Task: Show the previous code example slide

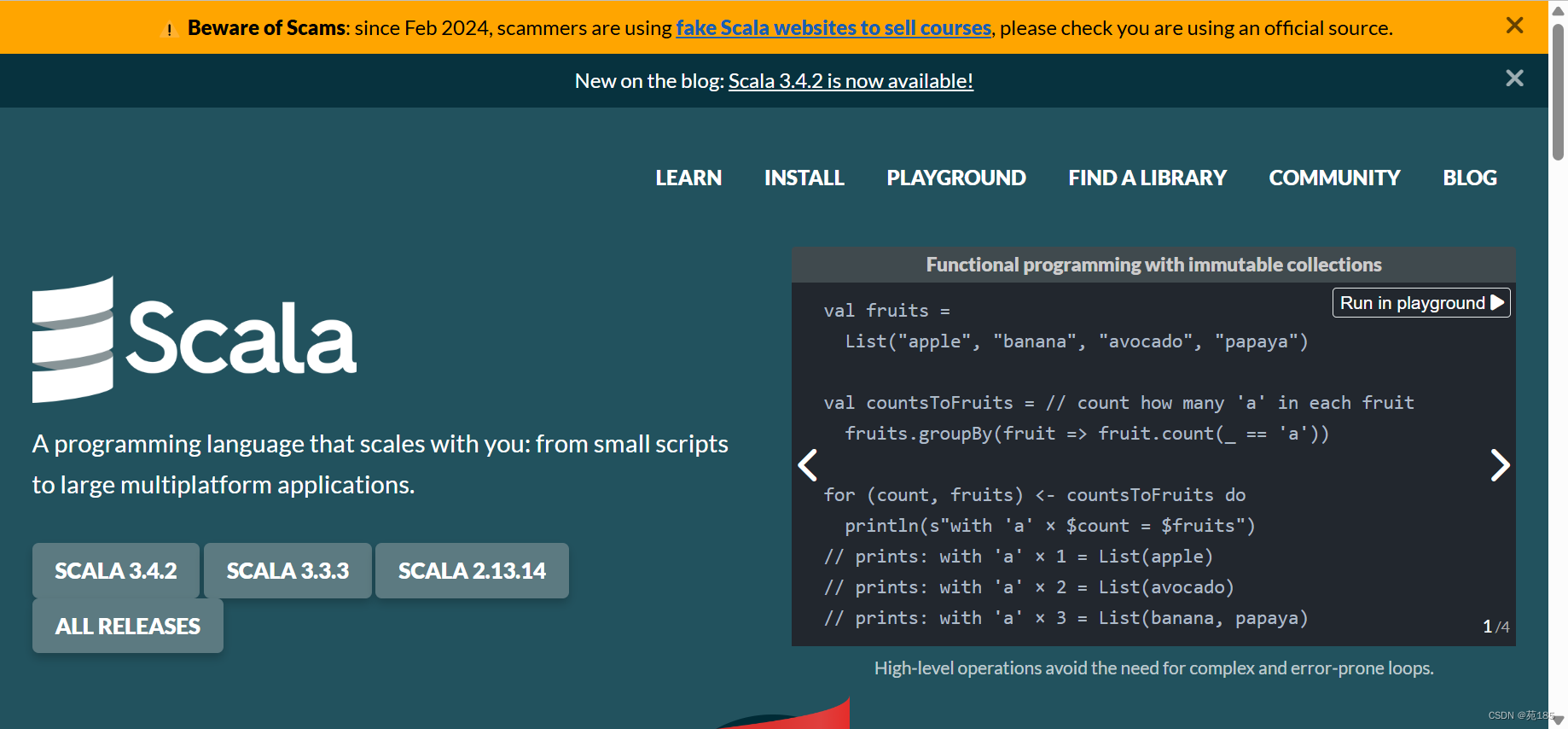Action: pyautogui.click(x=808, y=465)
